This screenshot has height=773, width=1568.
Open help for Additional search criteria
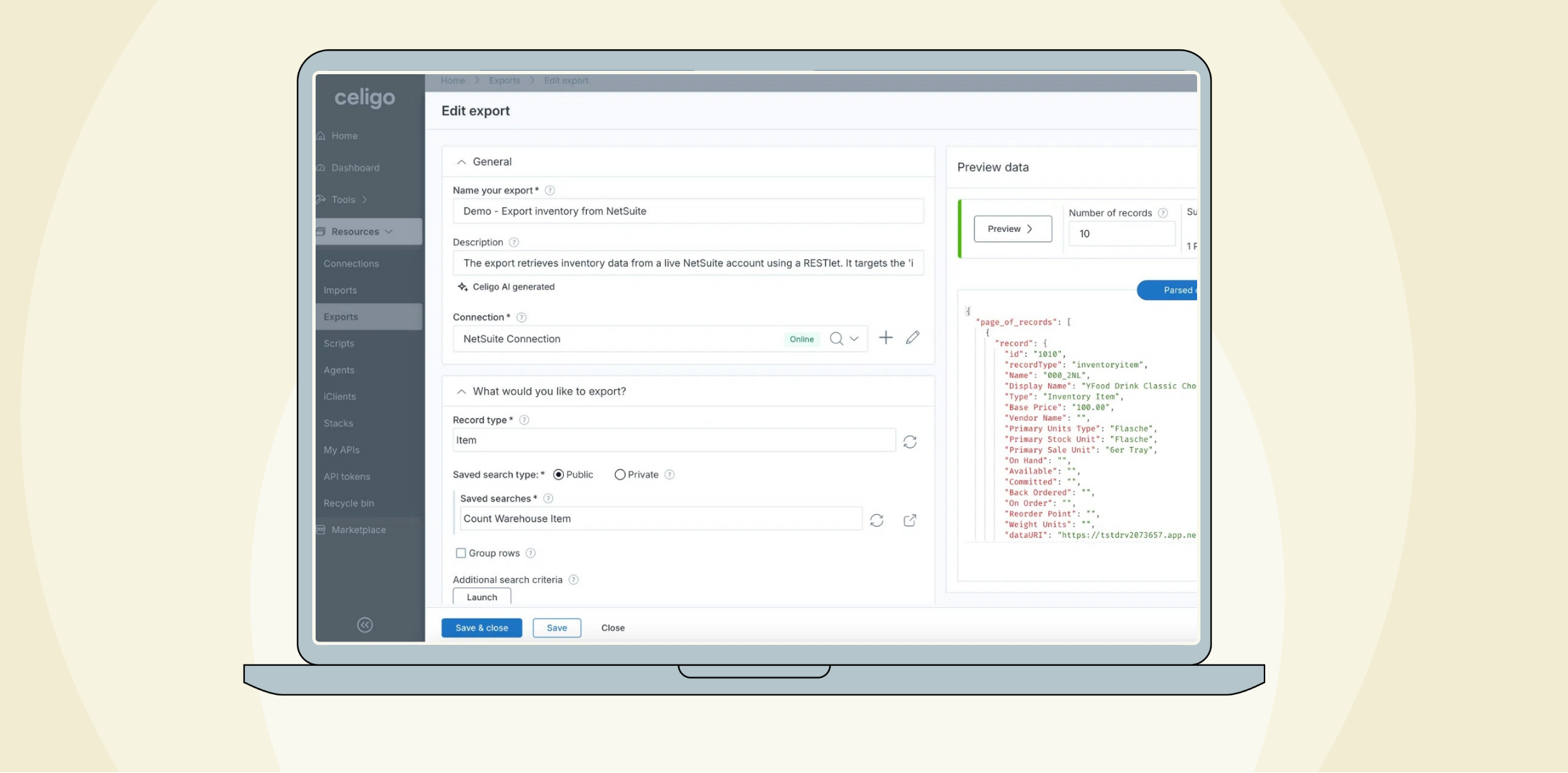[574, 580]
